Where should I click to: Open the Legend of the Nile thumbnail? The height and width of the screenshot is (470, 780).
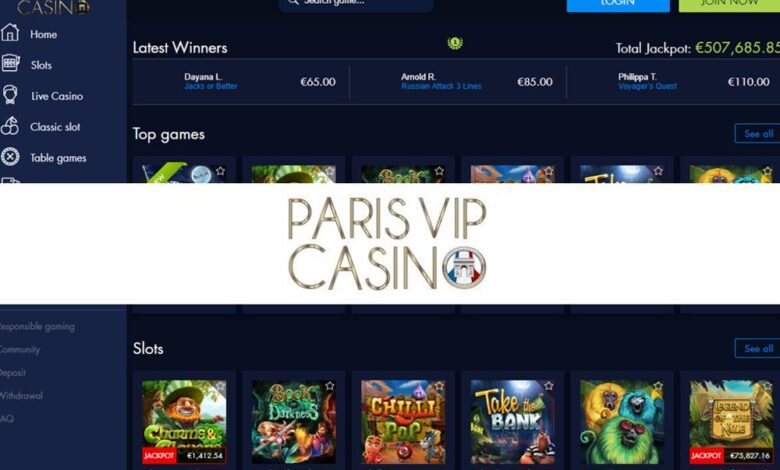click(x=731, y=422)
